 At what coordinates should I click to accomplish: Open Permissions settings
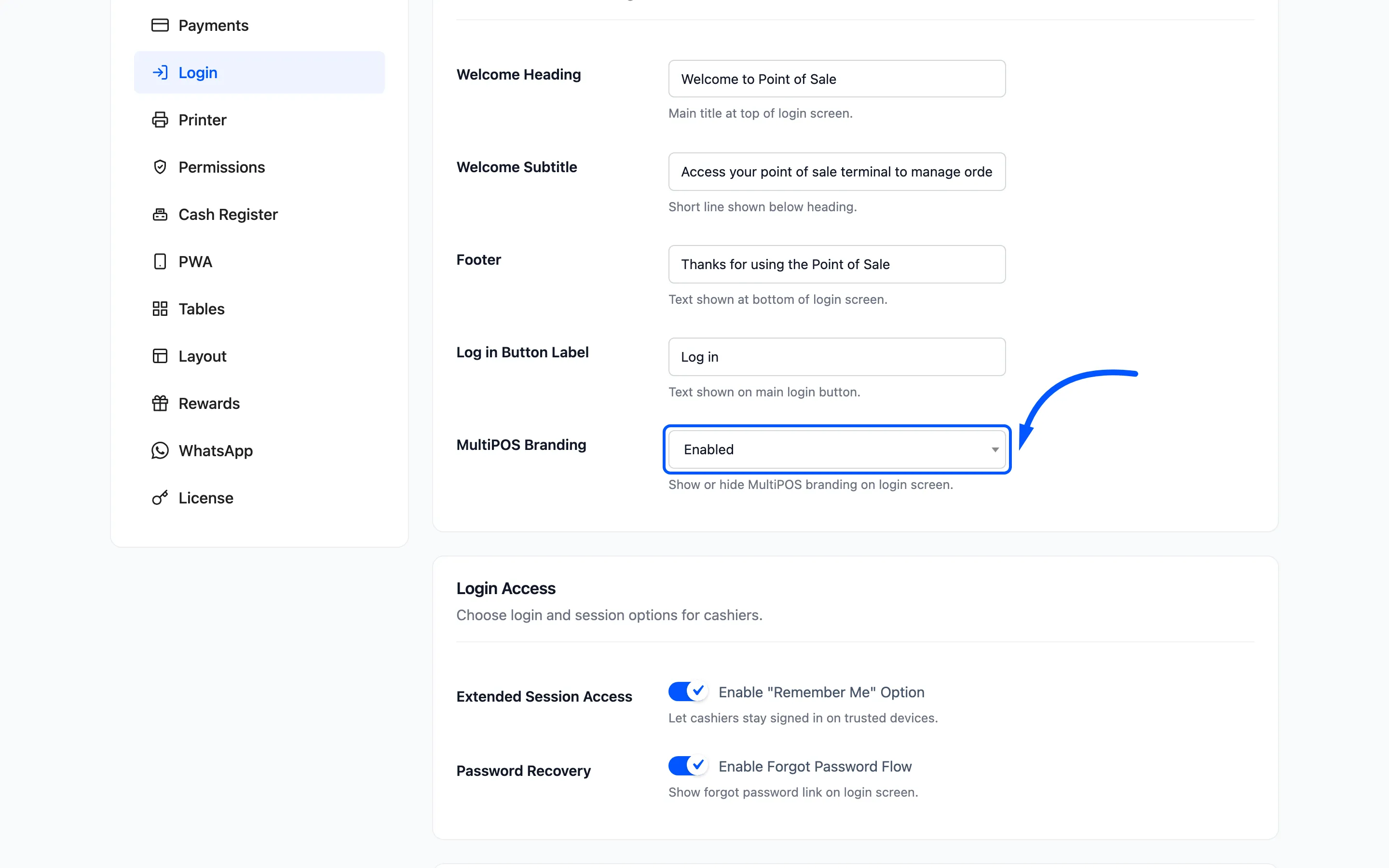click(259, 167)
